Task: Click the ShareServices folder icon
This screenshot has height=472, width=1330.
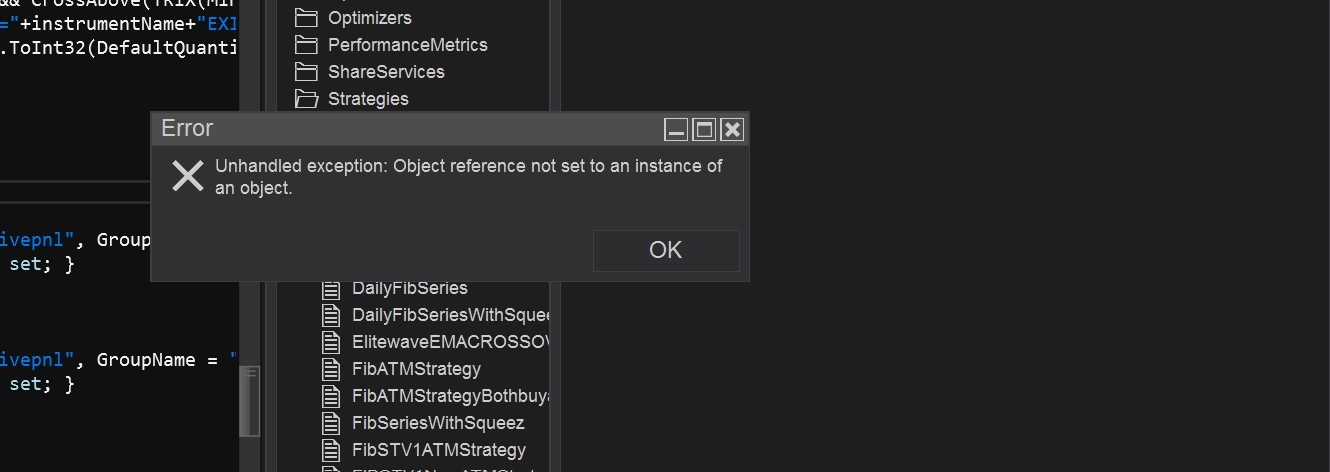Action: [x=306, y=72]
